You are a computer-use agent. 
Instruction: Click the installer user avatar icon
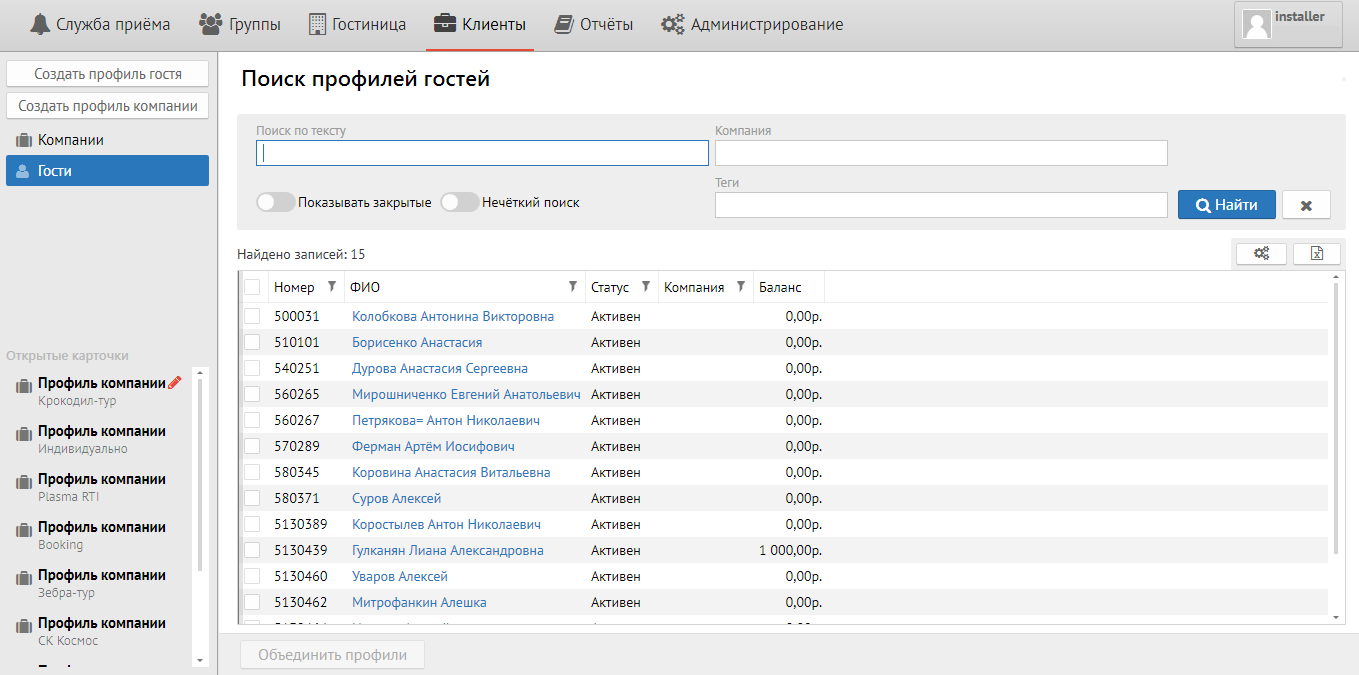tap(1256, 25)
